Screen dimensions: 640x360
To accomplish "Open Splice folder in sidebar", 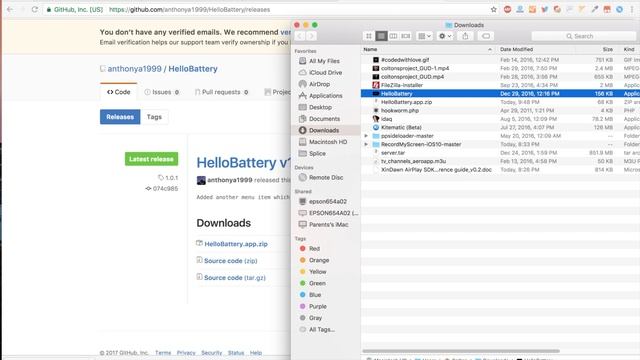I will tap(317, 153).
